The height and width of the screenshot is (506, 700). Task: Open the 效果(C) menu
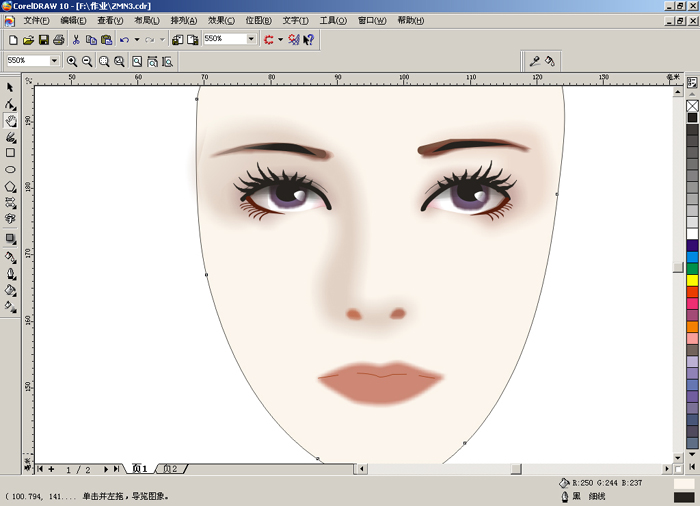[221, 20]
